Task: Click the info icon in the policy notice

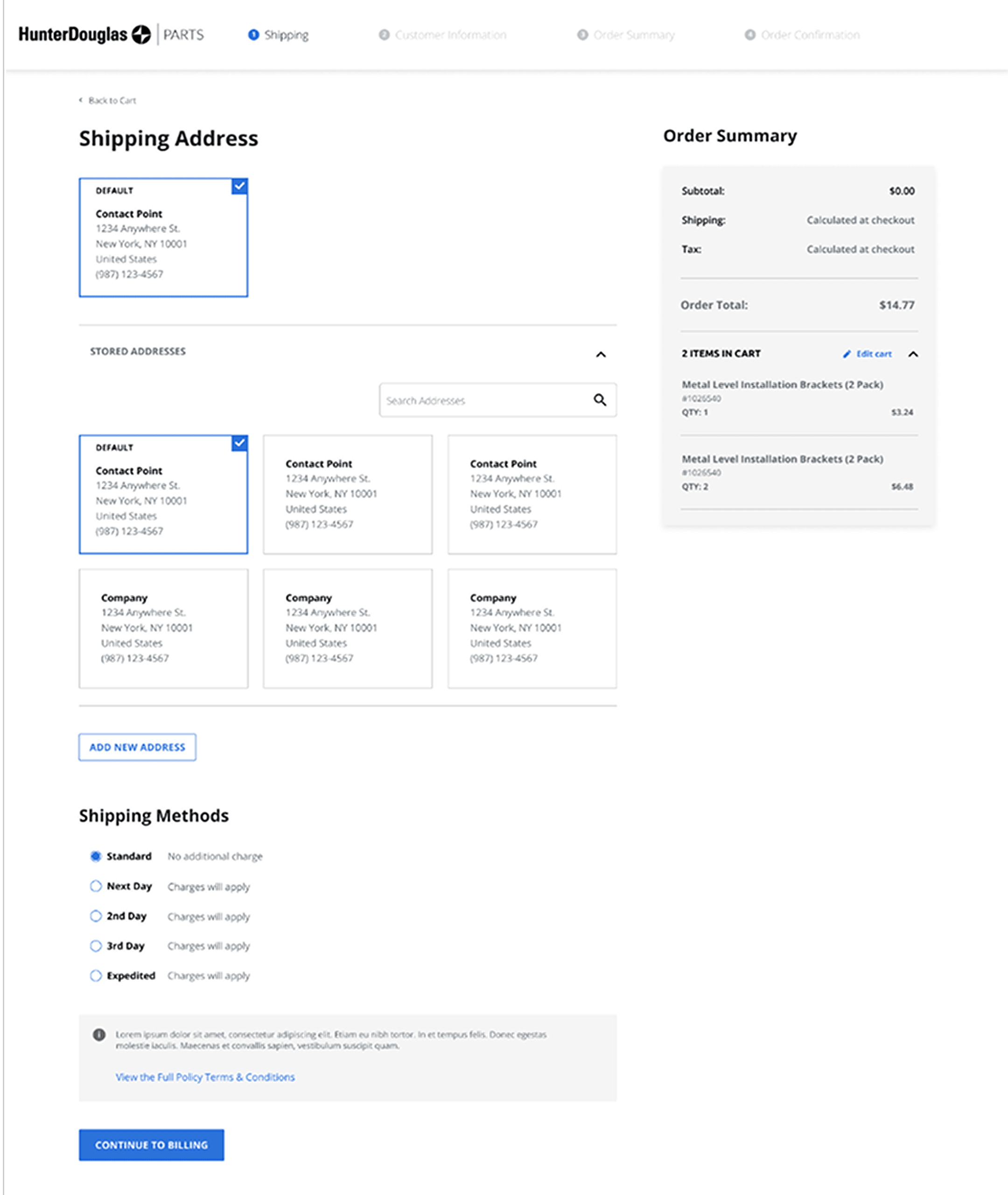Action: (x=99, y=1034)
